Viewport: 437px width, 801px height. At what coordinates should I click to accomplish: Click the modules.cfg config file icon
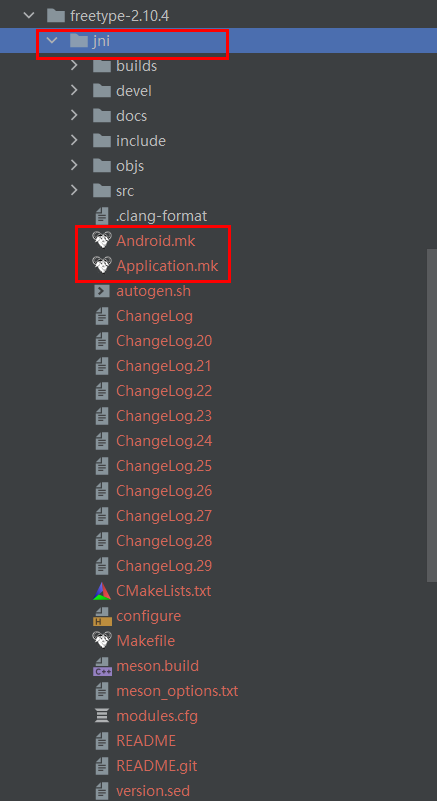(102, 716)
